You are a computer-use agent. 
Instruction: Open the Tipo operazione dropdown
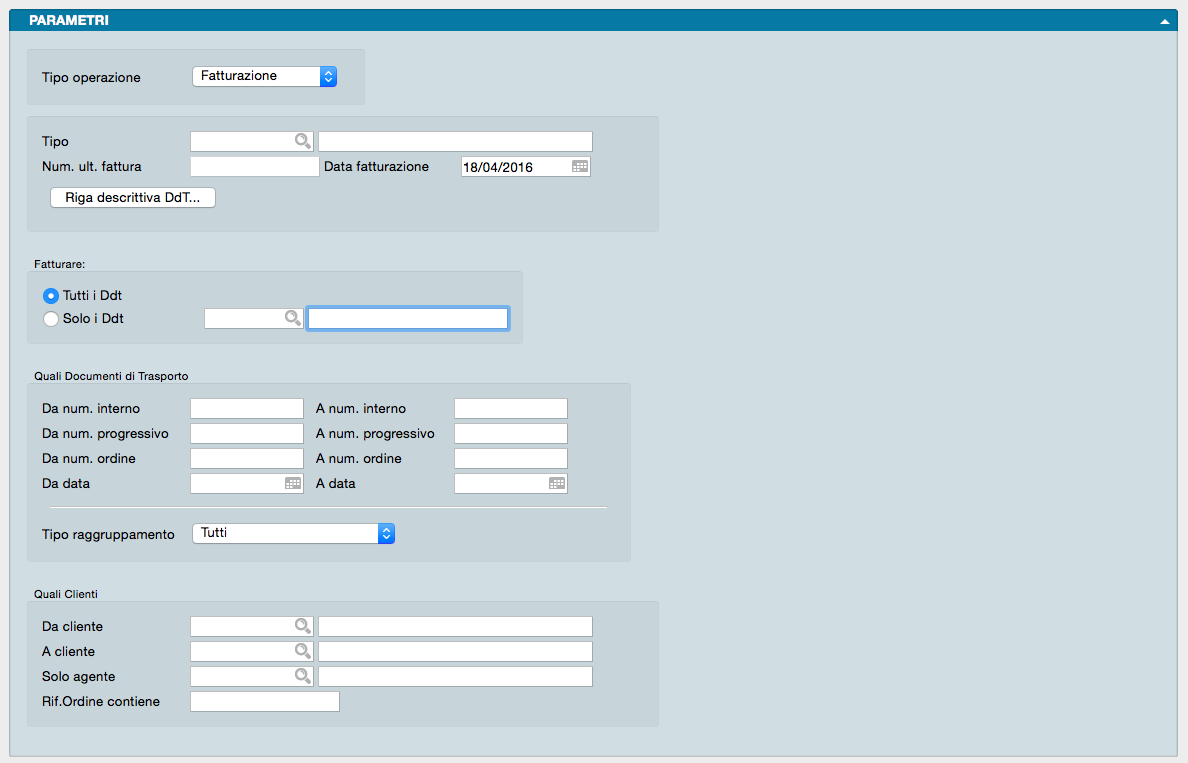pos(264,76)
